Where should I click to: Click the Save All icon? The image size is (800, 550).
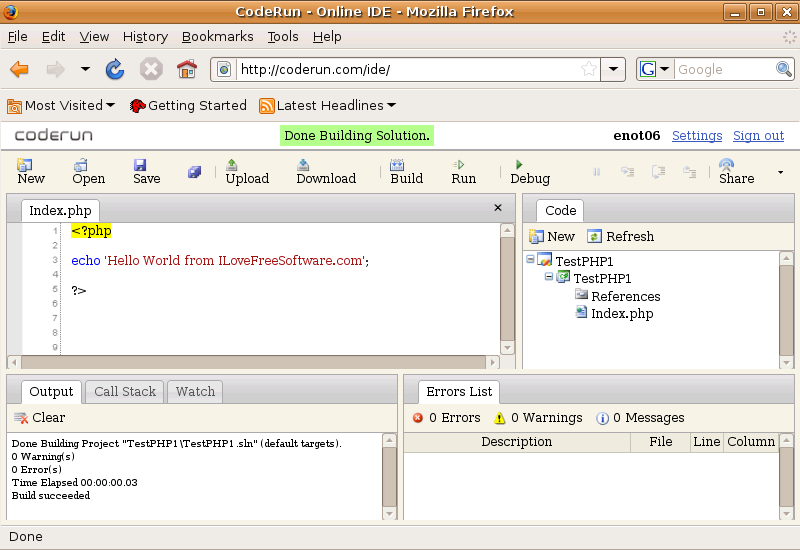194,172
